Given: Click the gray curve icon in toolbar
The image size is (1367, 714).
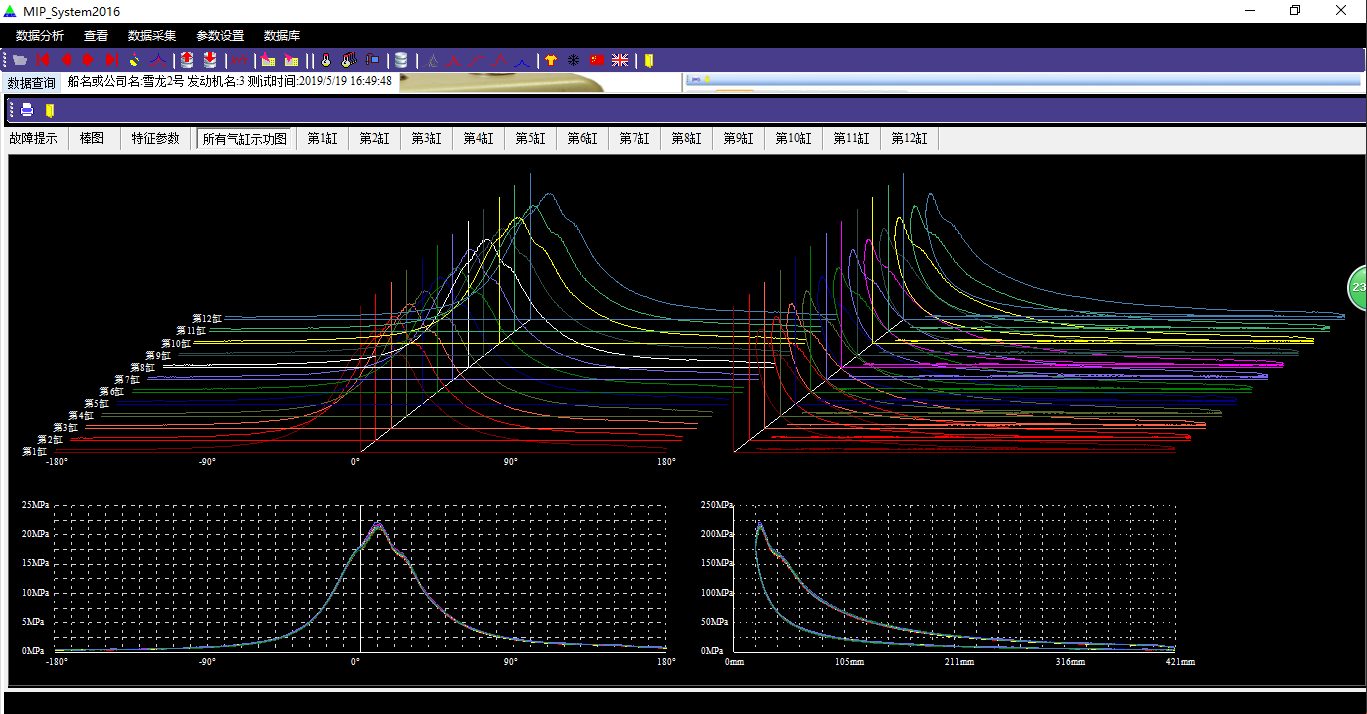Looking at the screenshot, I should [432, 60].
